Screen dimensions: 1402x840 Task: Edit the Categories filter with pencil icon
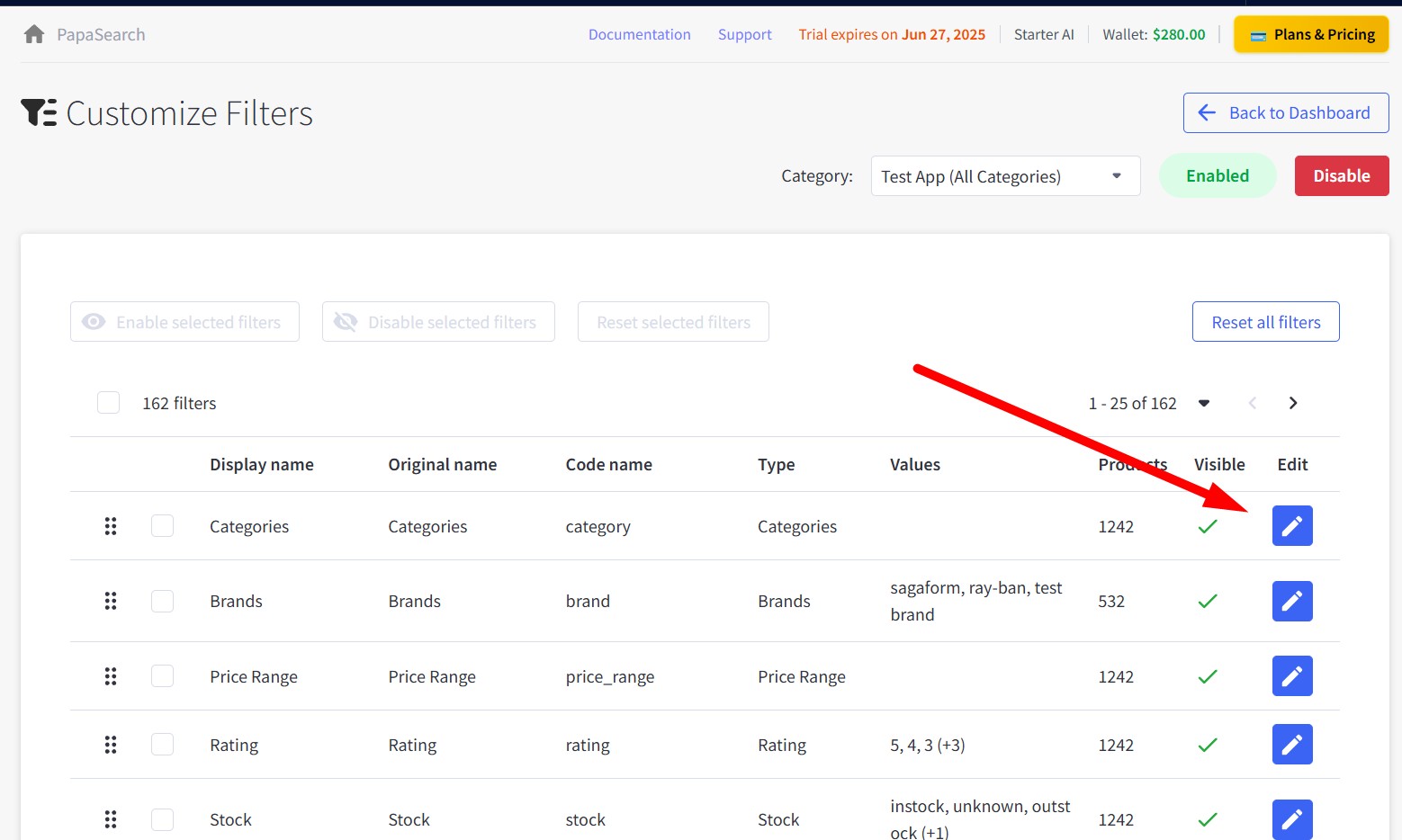tap(1292, 526)
